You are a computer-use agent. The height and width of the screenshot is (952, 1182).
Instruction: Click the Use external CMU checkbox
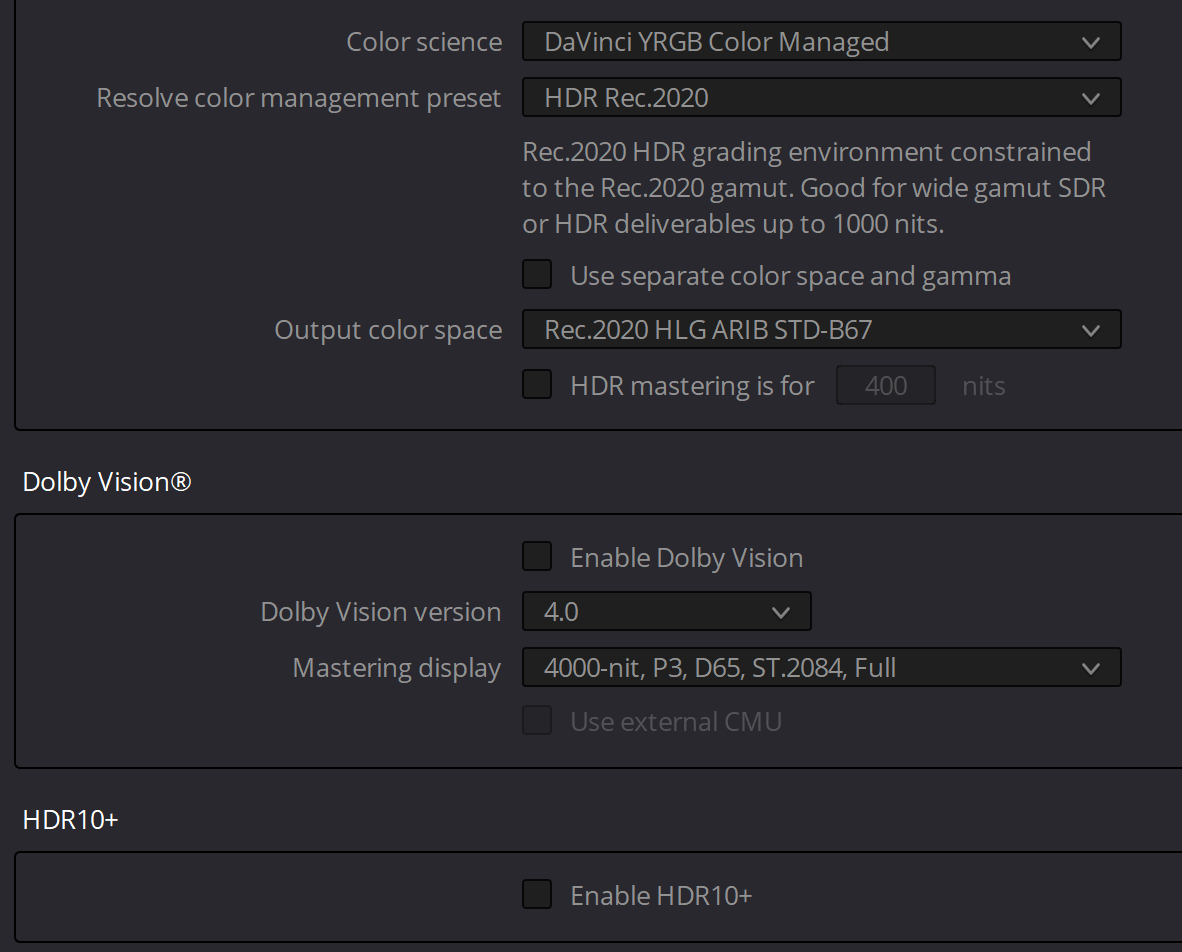(x=537, y=721)
